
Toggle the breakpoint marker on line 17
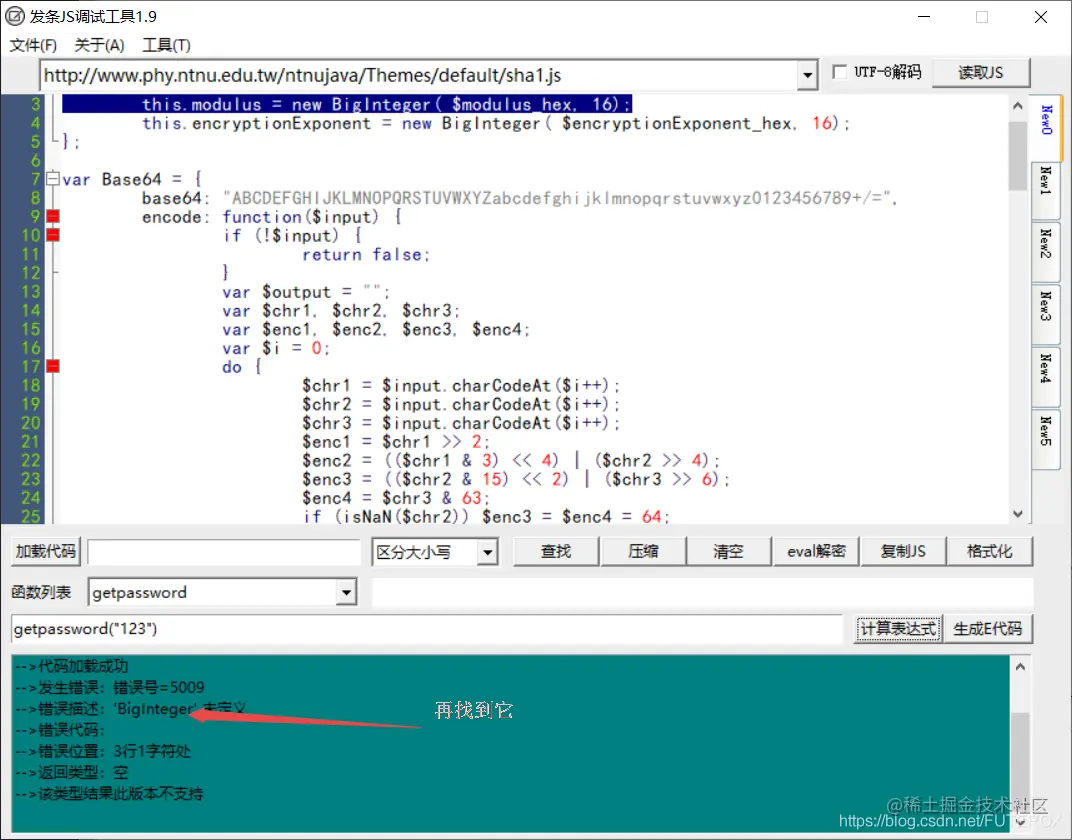pyautogui.click(x=53, y=366)
